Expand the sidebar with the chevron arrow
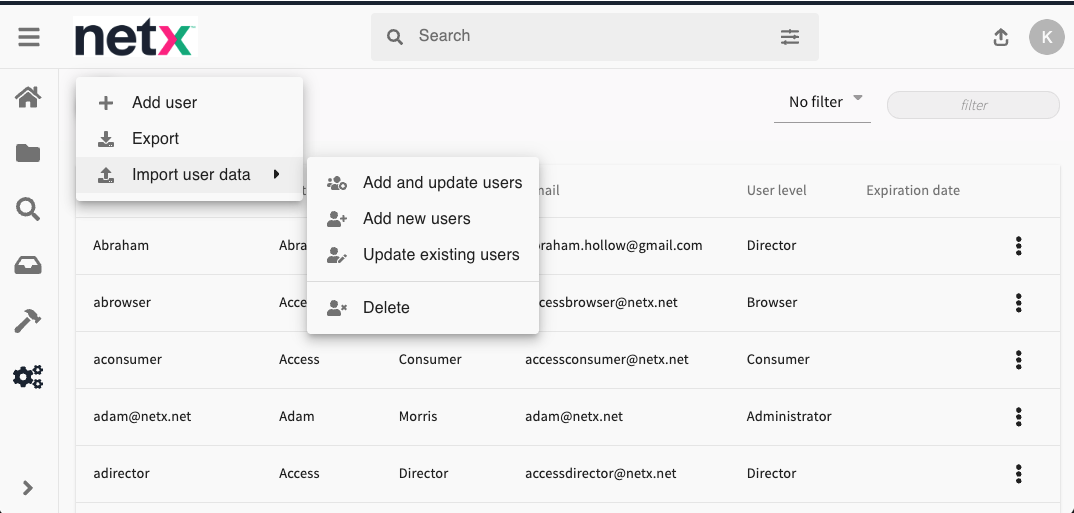 (28, 488)
